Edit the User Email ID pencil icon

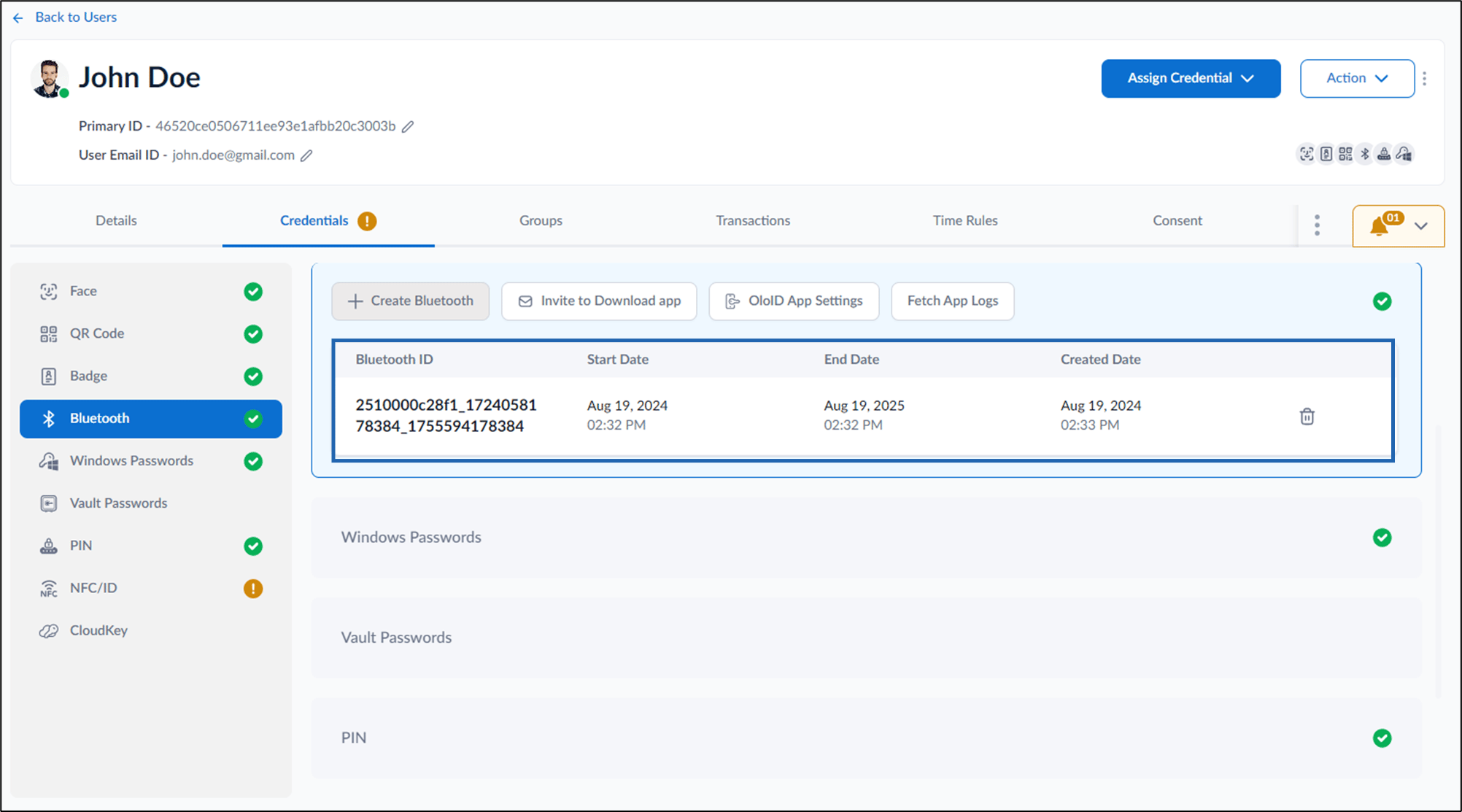point(307,155)
